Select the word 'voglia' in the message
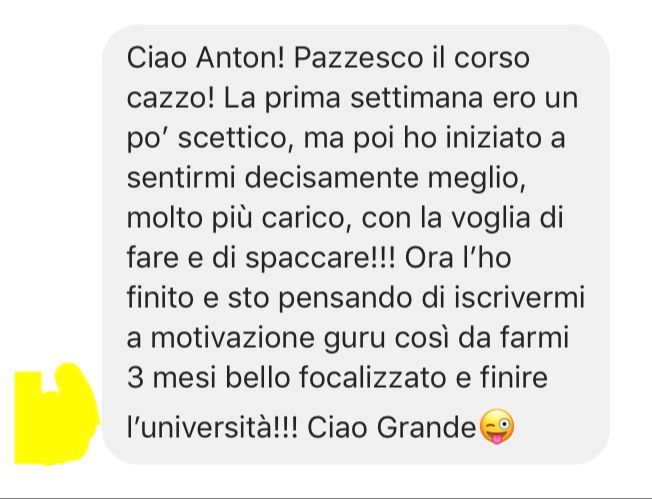The width and height of the screenshot is (652, 499). (x=490, y=219)
